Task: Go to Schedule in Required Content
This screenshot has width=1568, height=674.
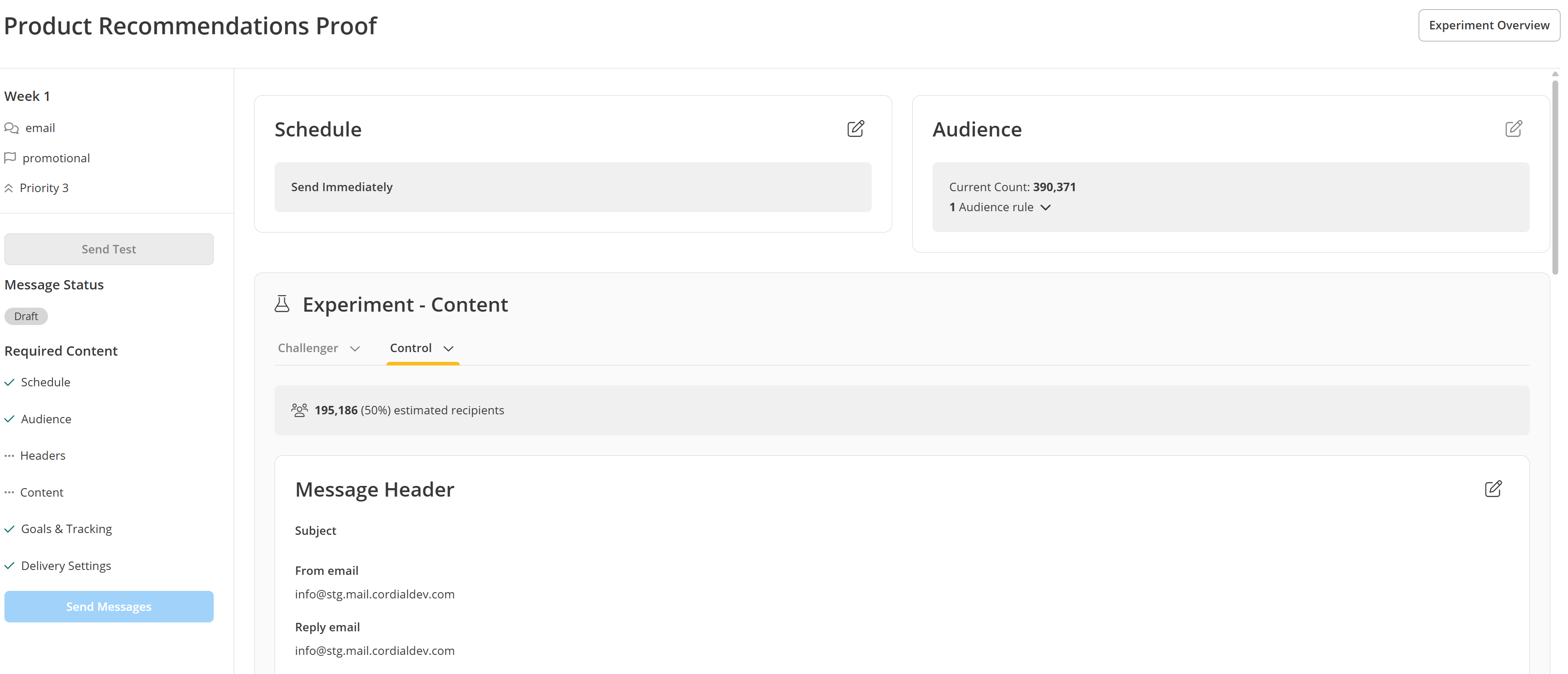Action: (x=46, y=382)
